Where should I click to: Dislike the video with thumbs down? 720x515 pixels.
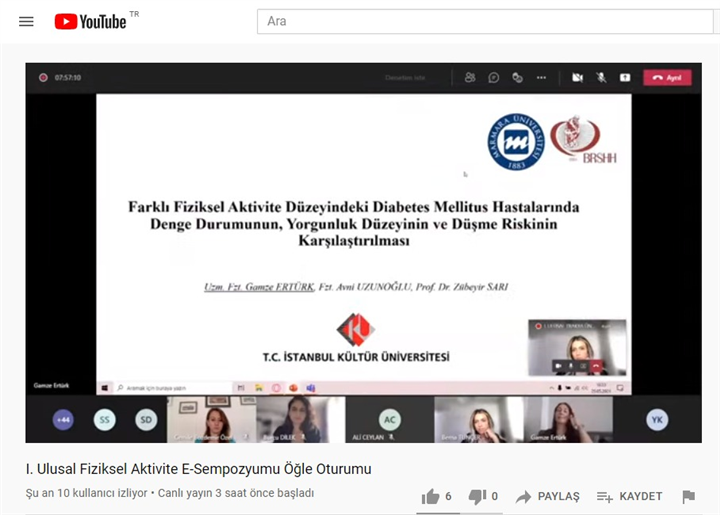pos(477,496)
